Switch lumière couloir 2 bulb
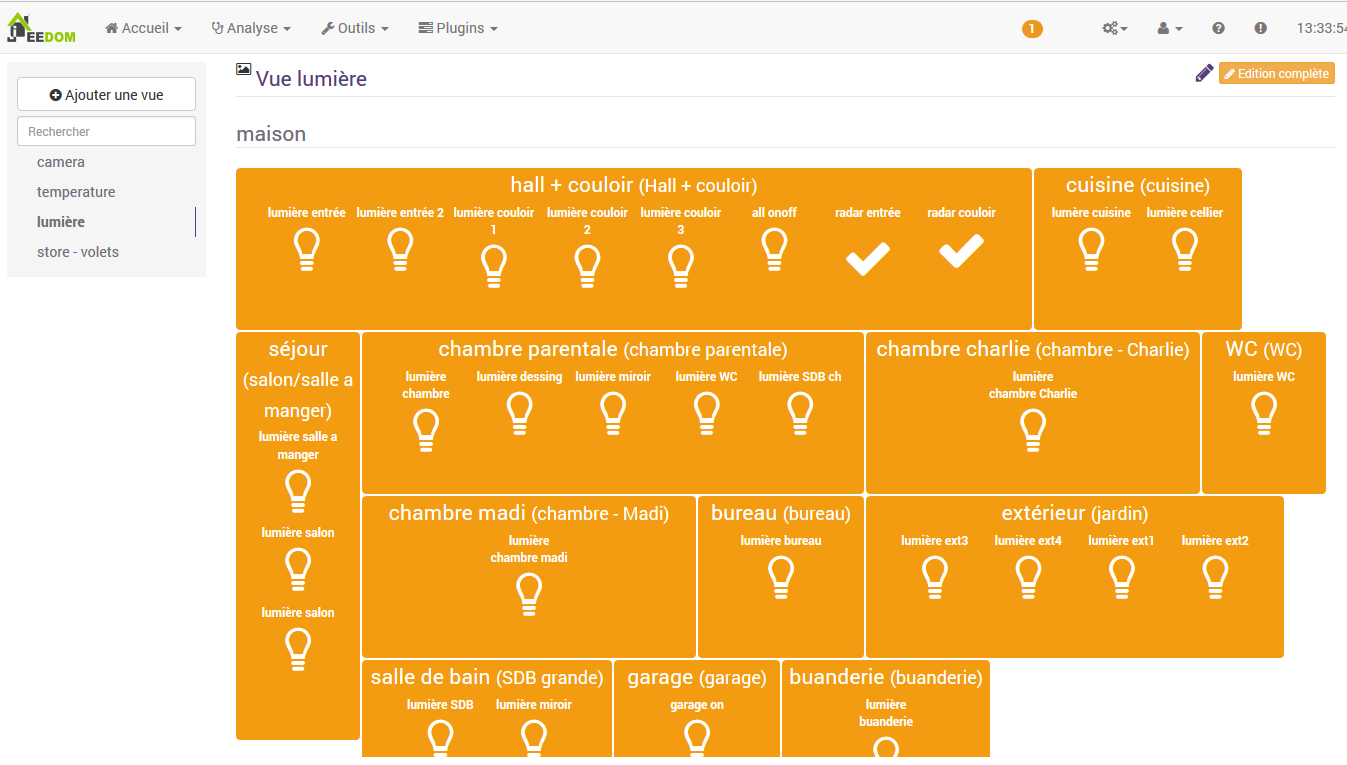Screen dimensions: 1347x765 (587, 266)
